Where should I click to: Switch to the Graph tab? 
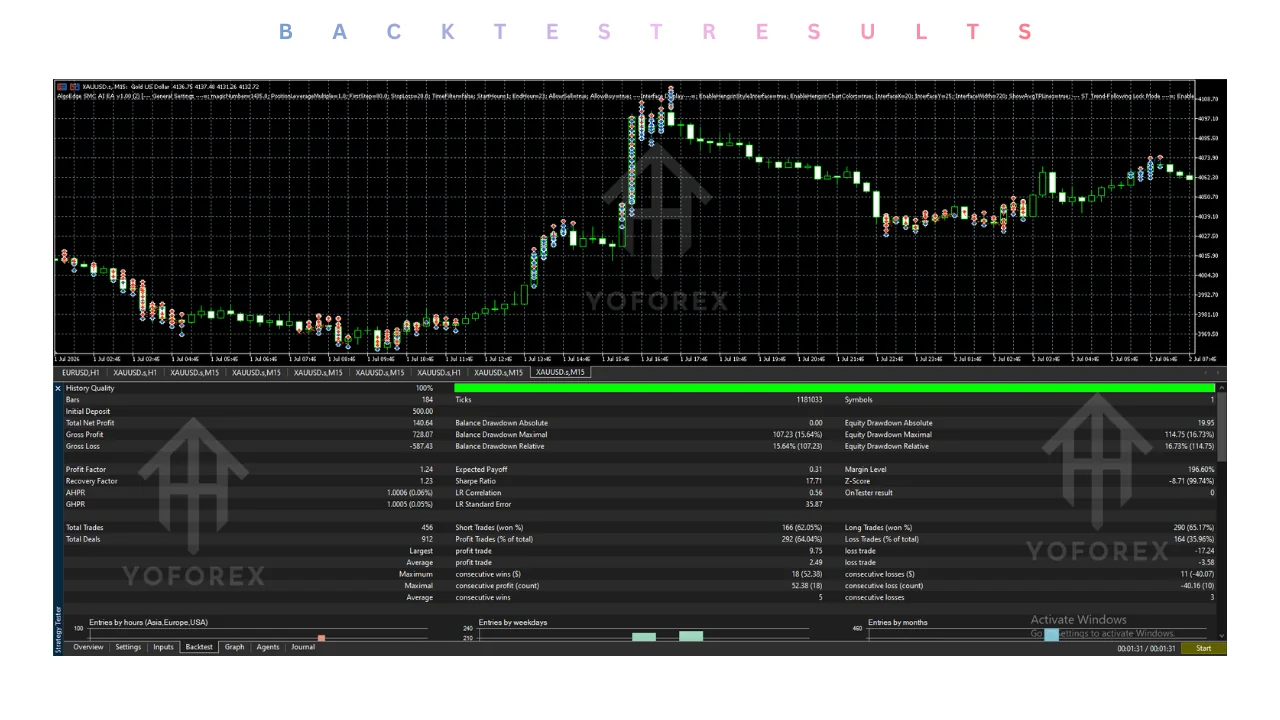point(234,647)
